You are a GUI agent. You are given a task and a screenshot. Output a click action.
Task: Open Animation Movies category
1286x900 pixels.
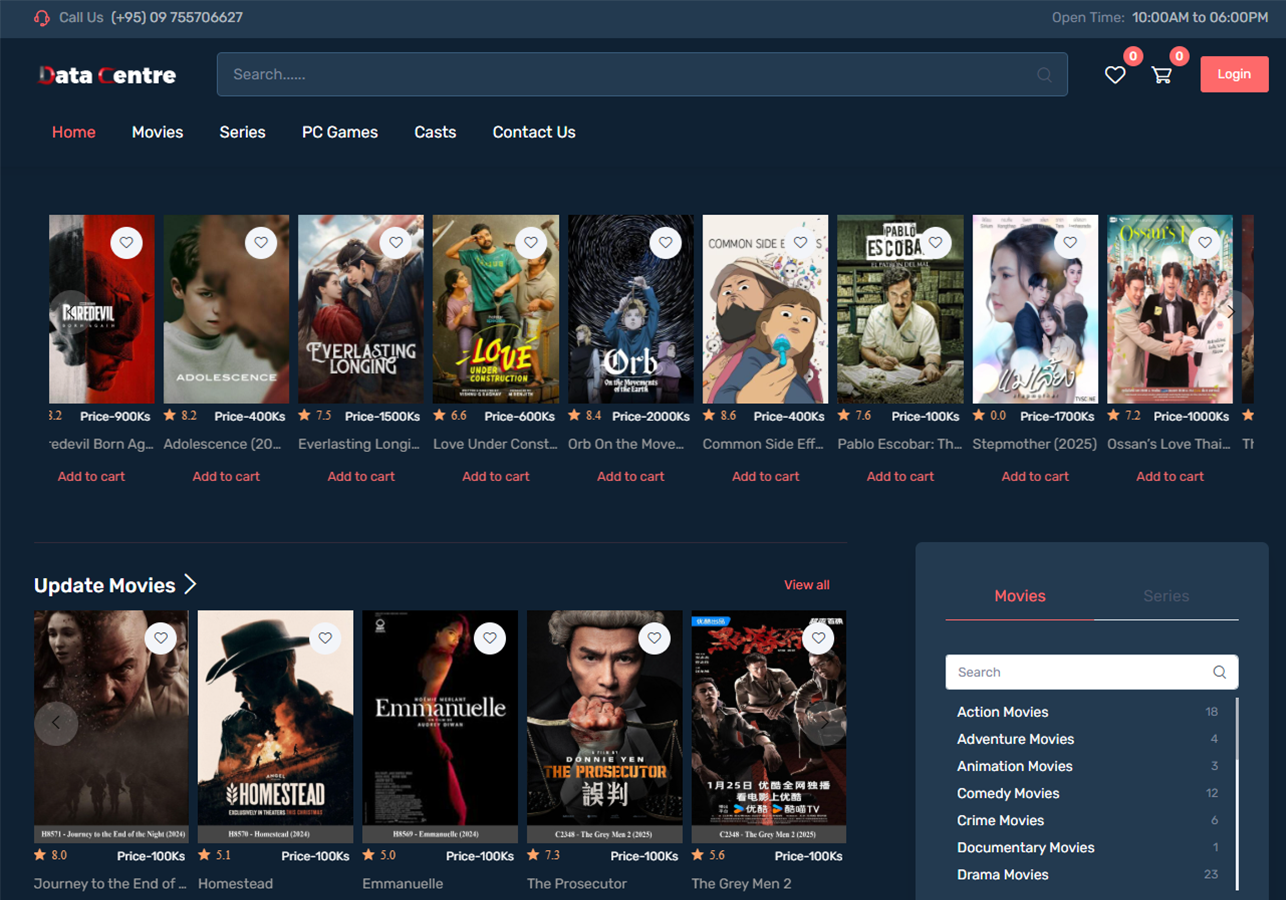coord(1014,766)
